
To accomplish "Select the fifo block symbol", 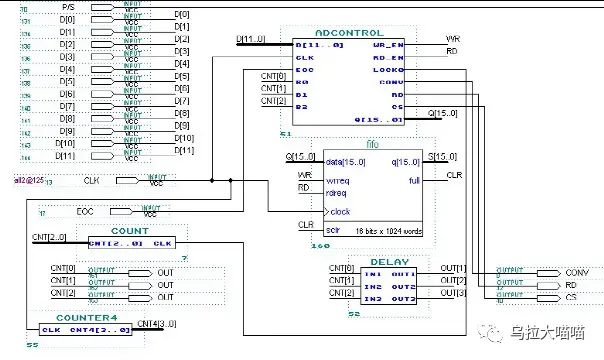I will tap(372, 193).
